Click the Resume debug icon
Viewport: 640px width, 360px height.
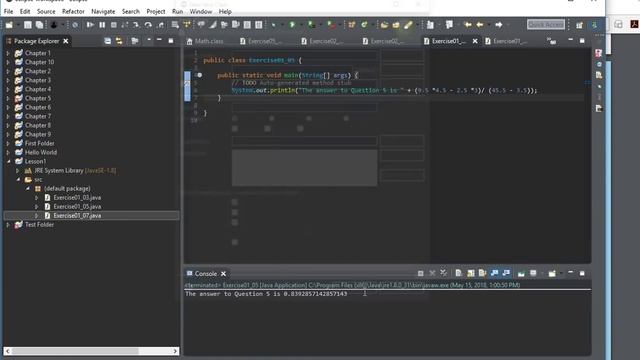pos(90,25)
